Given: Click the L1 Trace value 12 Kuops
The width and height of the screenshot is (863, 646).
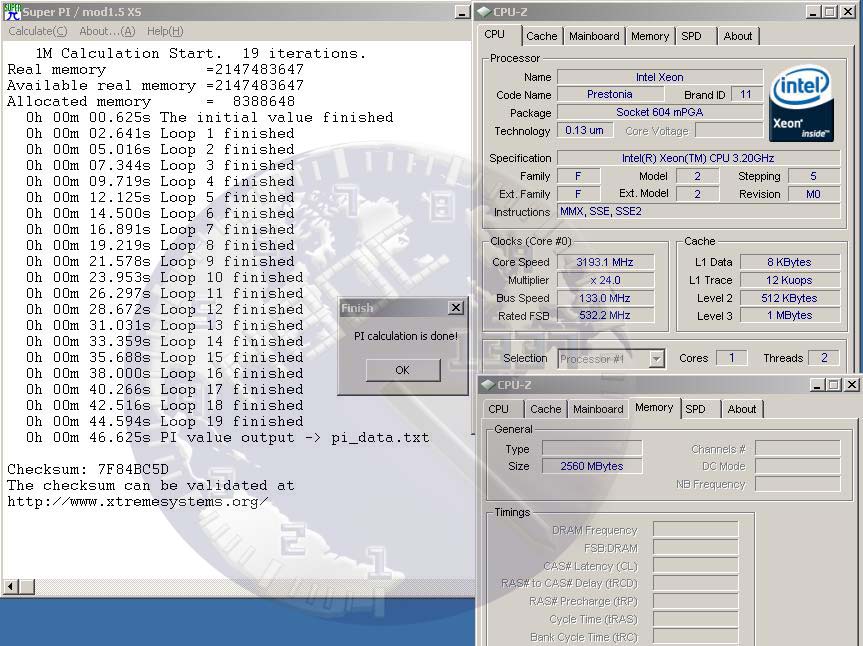Looking at the screenshot, I should [x=790, y=281].
